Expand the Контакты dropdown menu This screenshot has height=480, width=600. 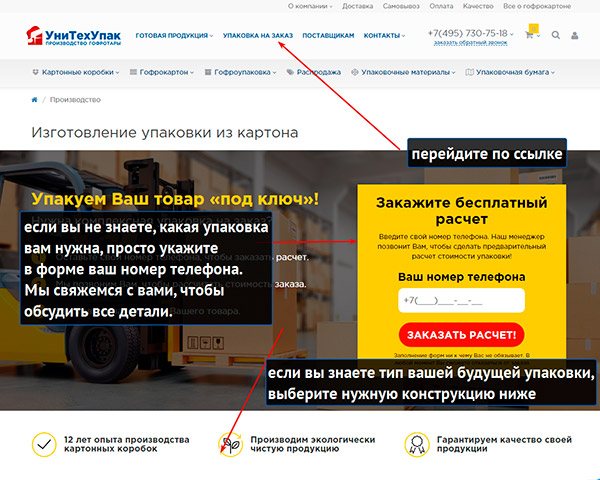point(403,36)
